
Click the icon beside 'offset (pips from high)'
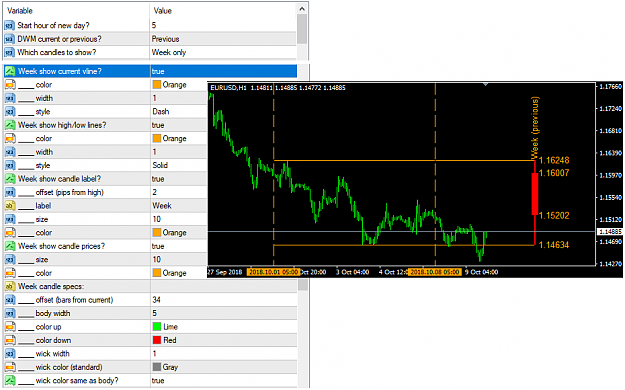coord(10,193)
